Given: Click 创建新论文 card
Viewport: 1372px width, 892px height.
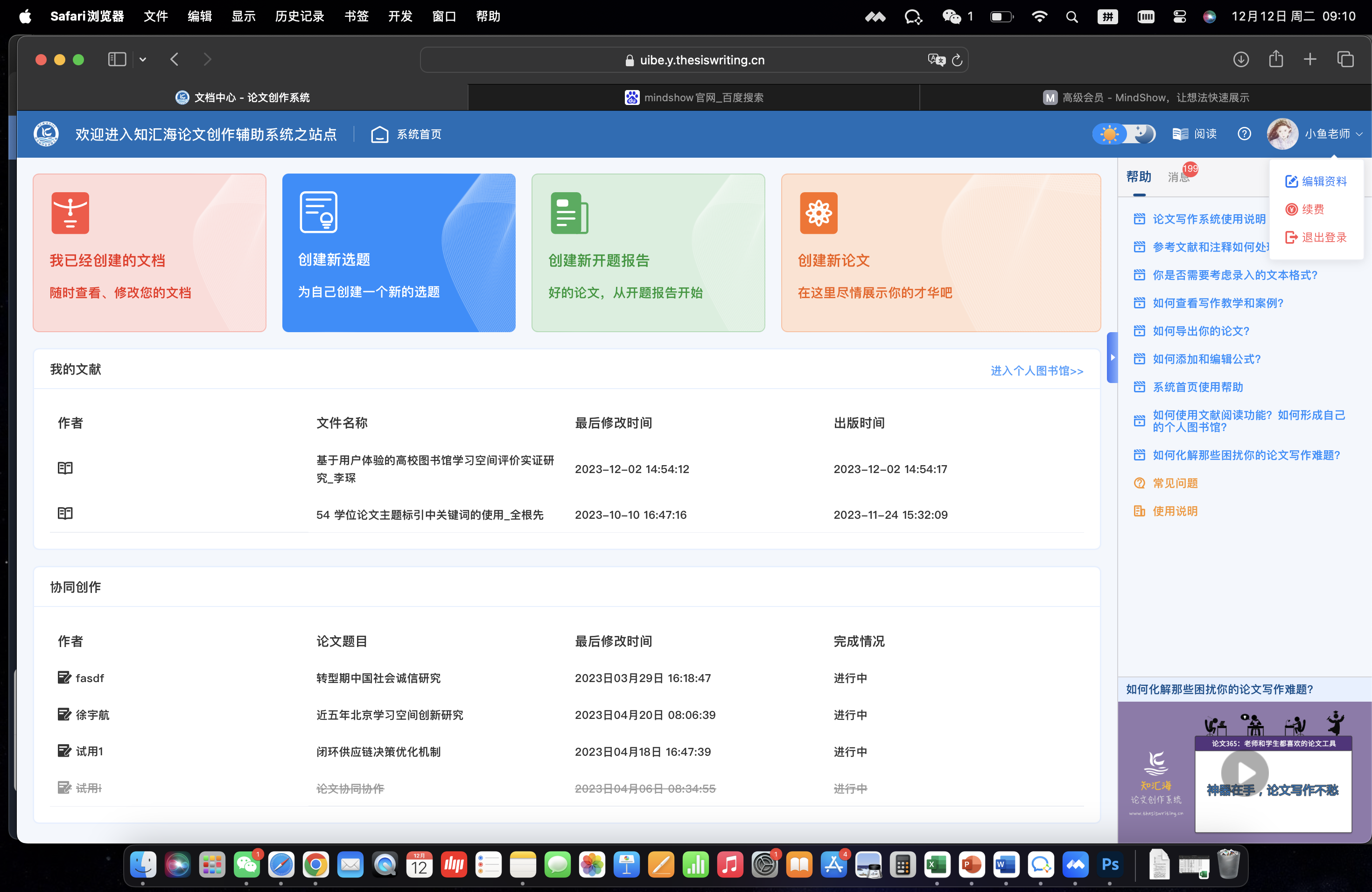Looking at the screenshot, I should coord(940,252).
